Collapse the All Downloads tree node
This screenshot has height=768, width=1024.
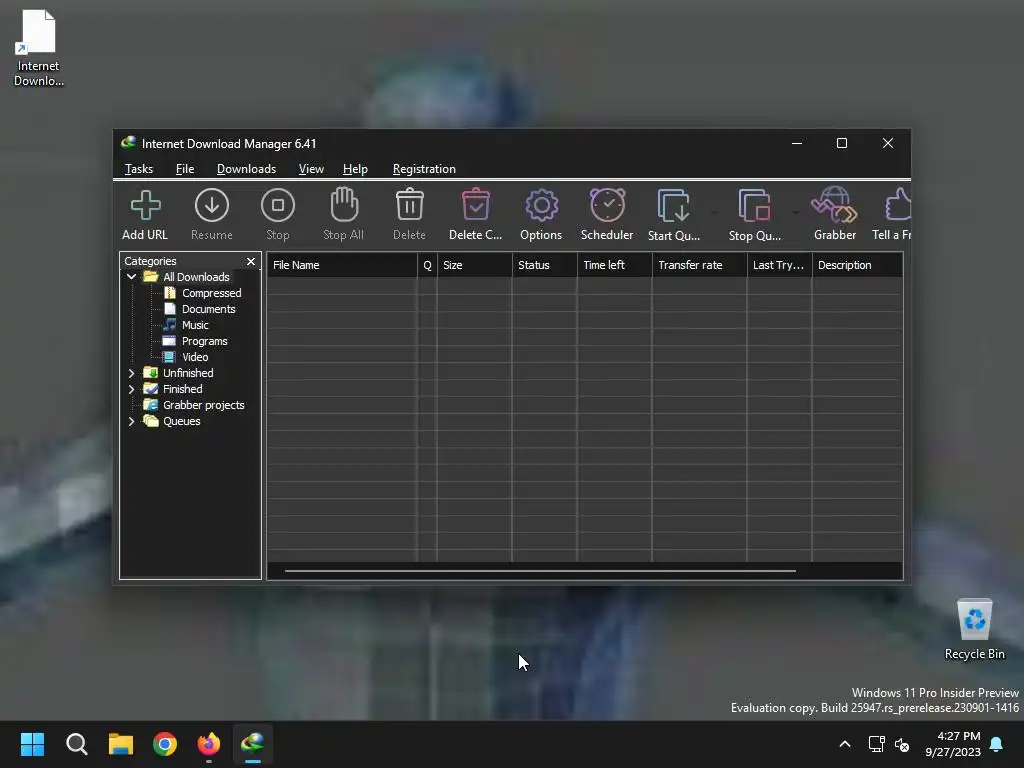(131, 276)
